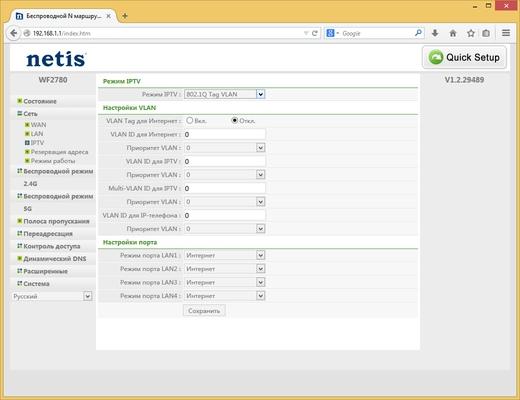Screen dimensions: 520x400
Task: Open the Режим порта LAN1 dropdown
Action: (x=225, y=255)
